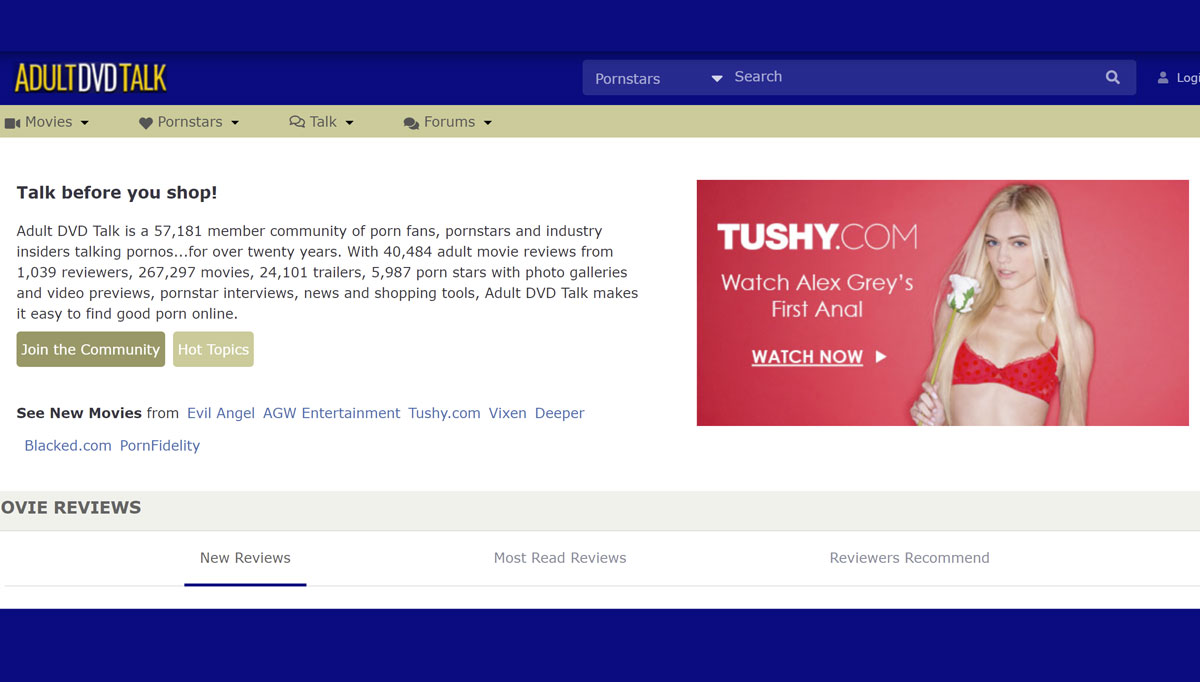
Task: Open the Talk menu
Action: click(322, 122)
